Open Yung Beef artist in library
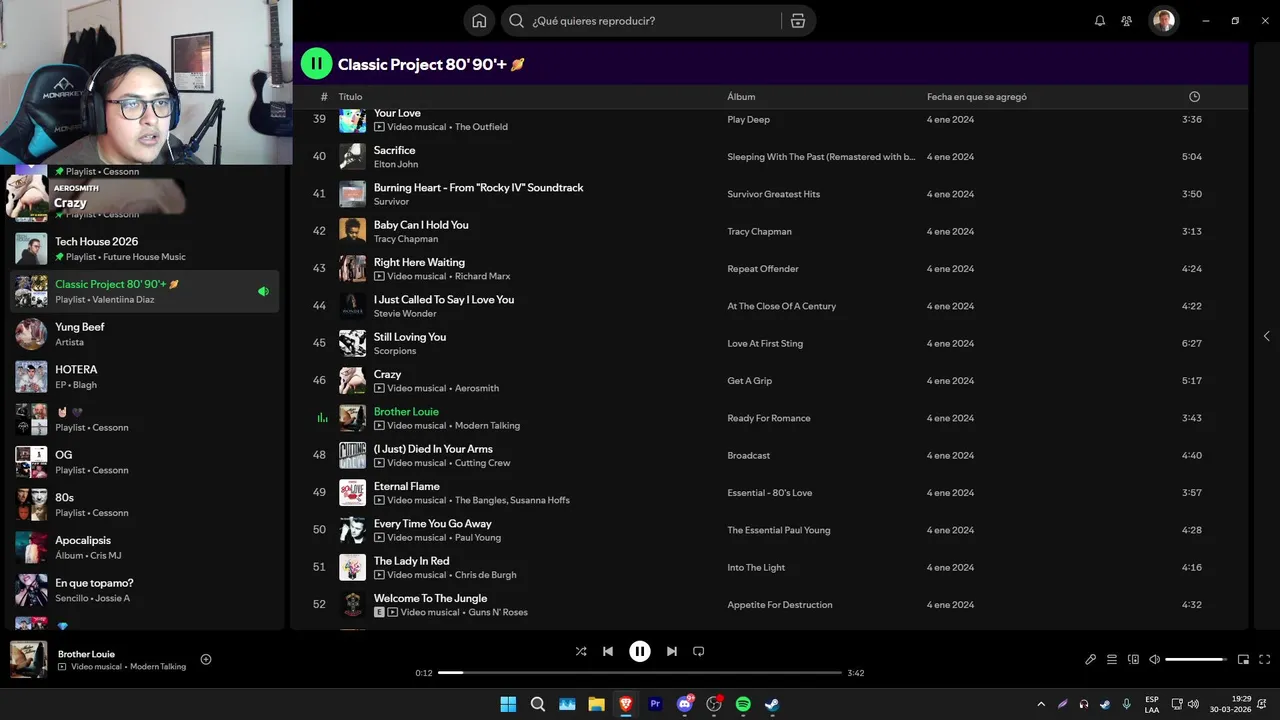The image size is (1280, 720). 144,334
